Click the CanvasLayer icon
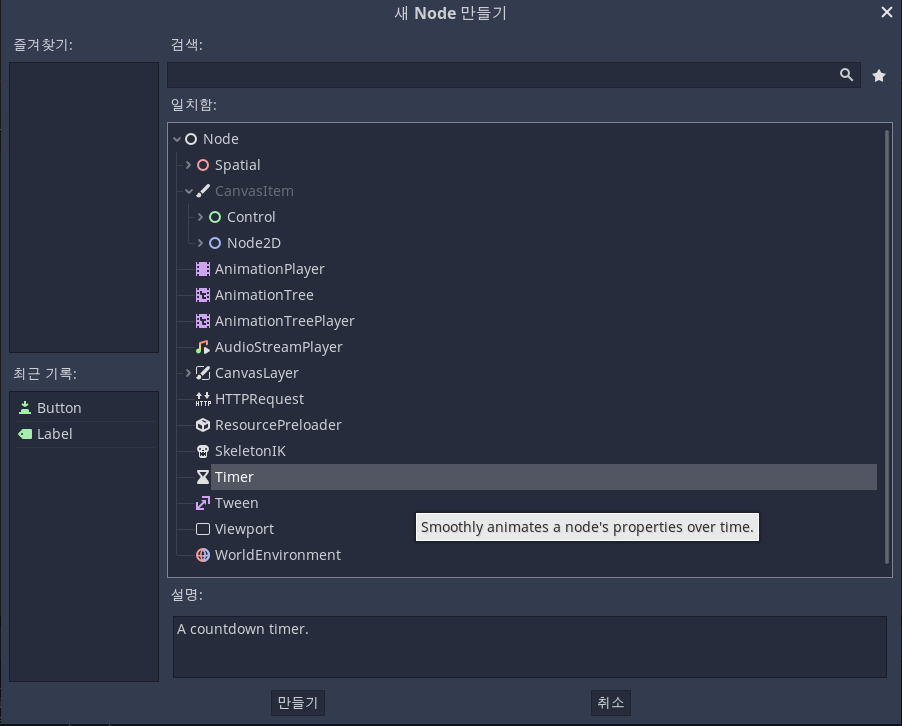902x726 pixels. pyautogui.click(x=203, y=373)
